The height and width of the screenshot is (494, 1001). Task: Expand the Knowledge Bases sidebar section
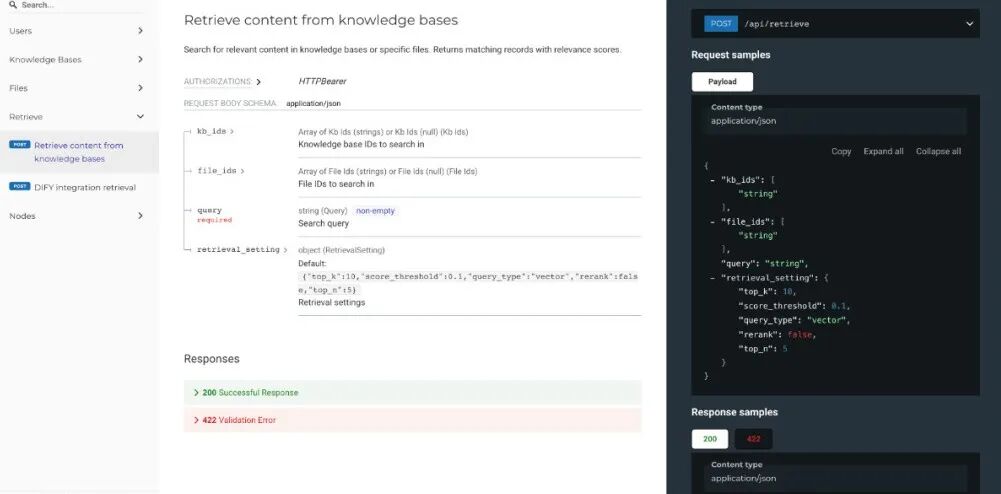(x=140, y=60)
